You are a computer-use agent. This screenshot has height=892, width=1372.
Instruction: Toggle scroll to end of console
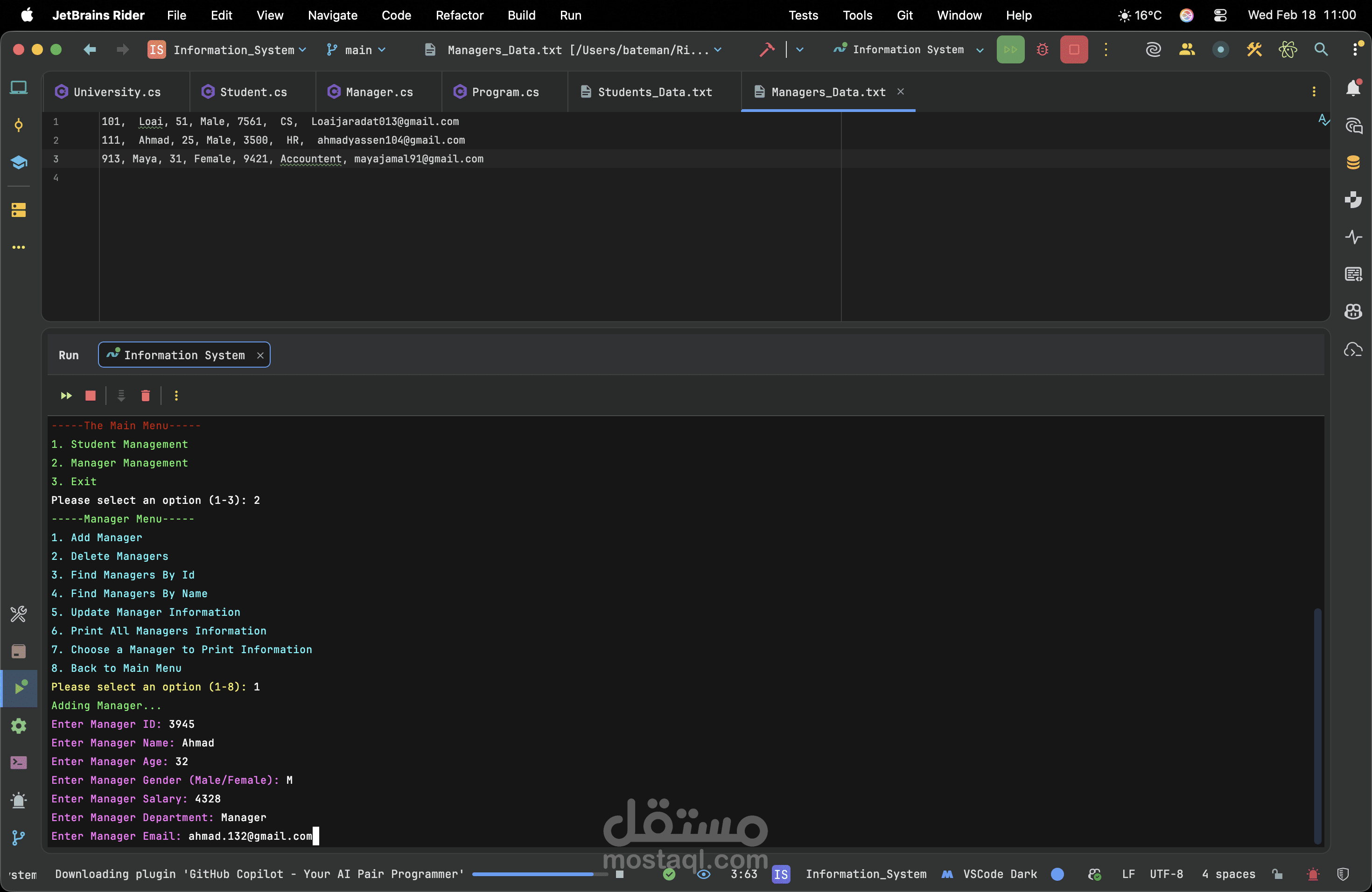pyautogui.click(x=121, y=395)
